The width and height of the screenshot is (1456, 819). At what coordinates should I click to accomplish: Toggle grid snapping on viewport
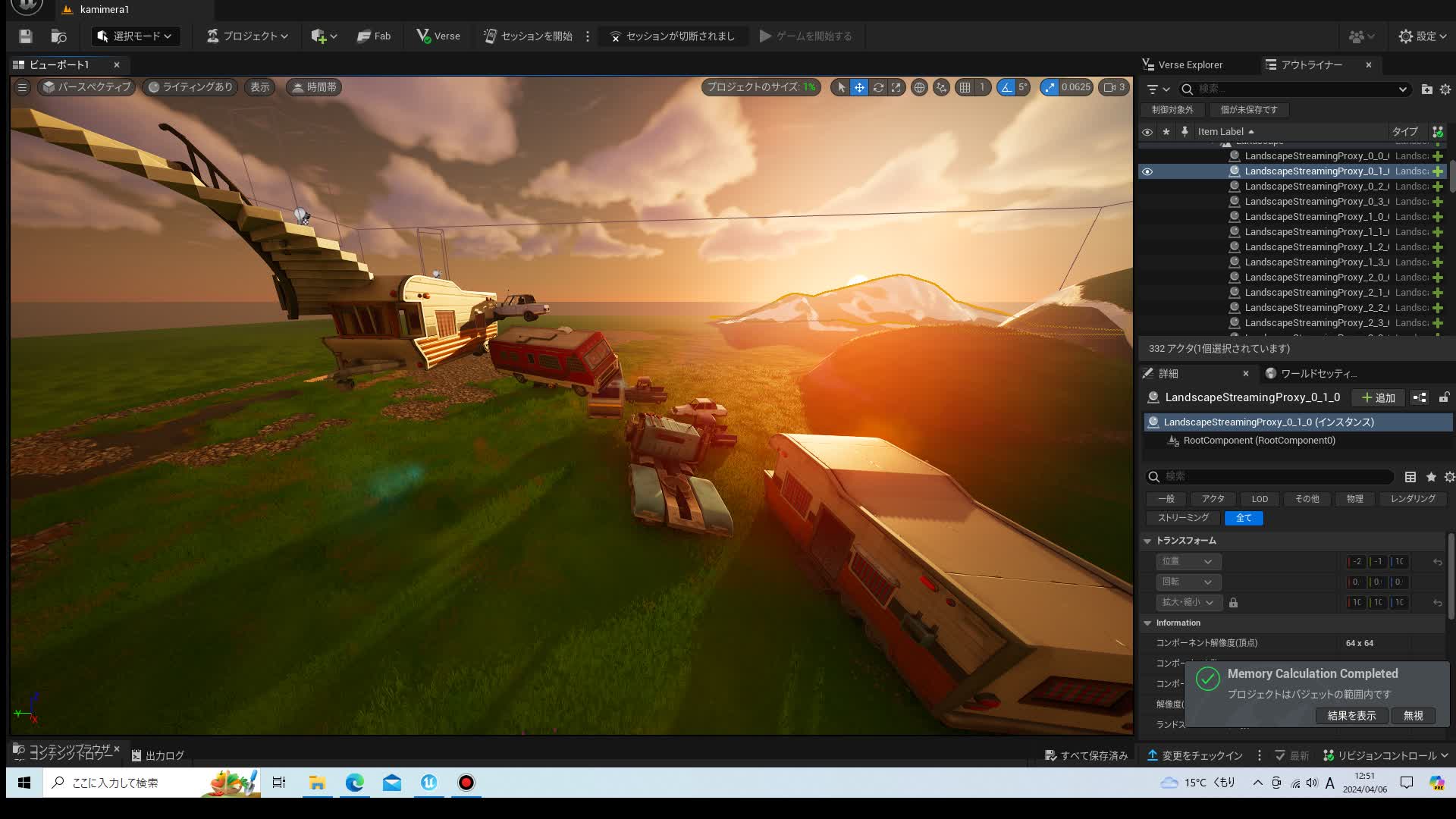click(965, 87)
